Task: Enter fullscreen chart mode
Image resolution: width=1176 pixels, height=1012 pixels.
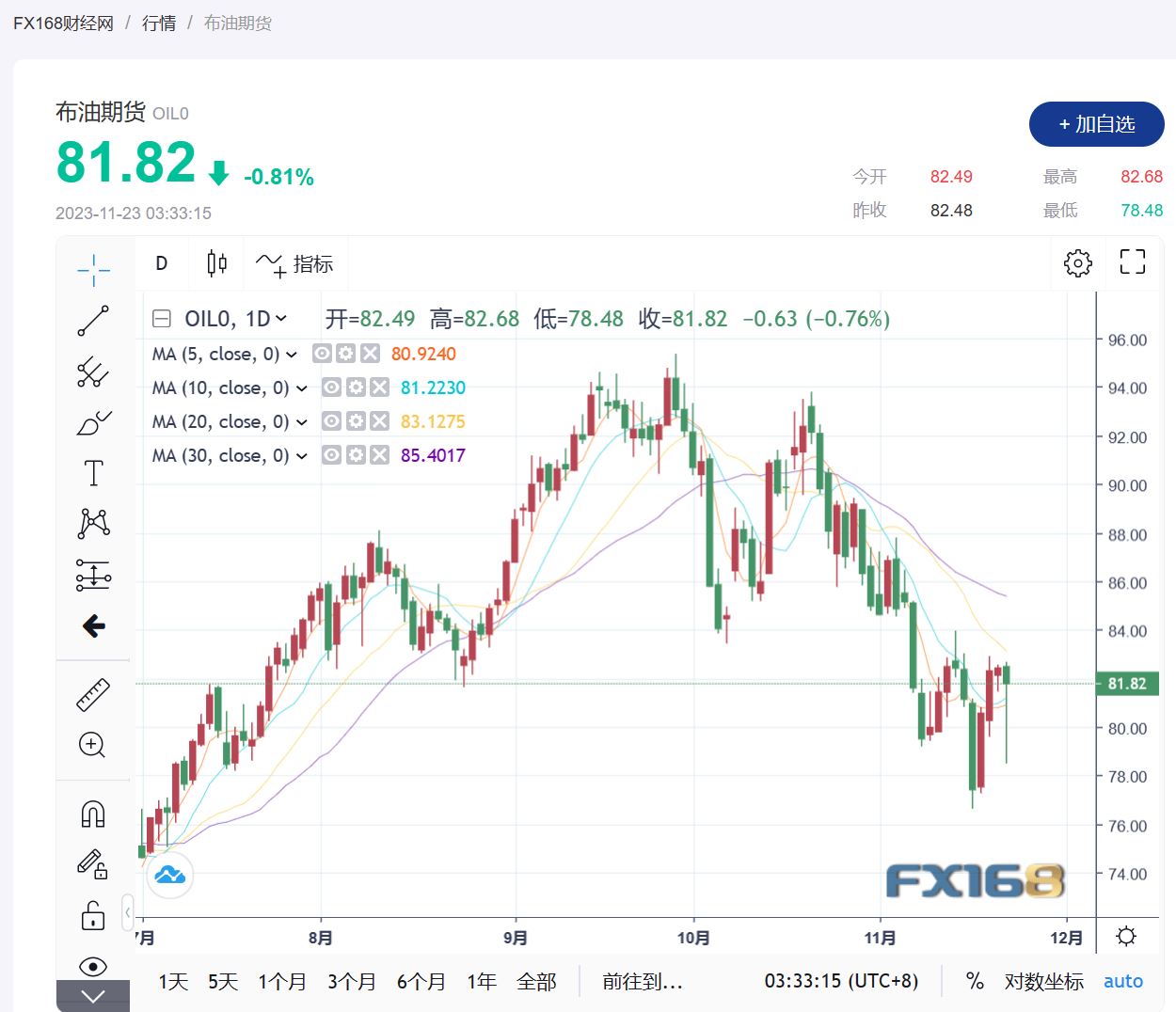Action: (x=1132, y=262)
